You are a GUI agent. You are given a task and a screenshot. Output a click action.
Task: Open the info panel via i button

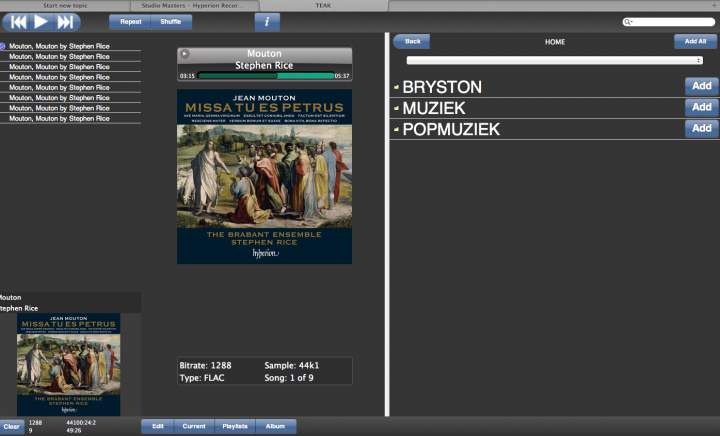tap(267, 22)
